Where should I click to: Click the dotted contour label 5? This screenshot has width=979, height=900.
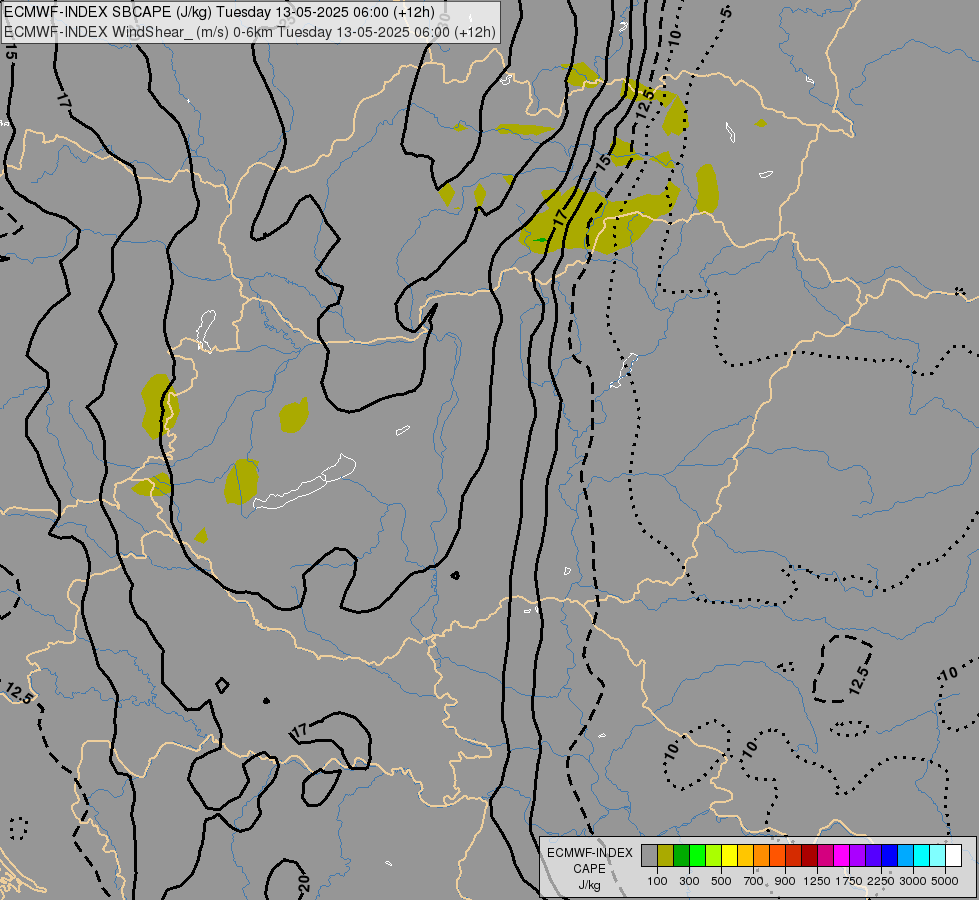726,11
